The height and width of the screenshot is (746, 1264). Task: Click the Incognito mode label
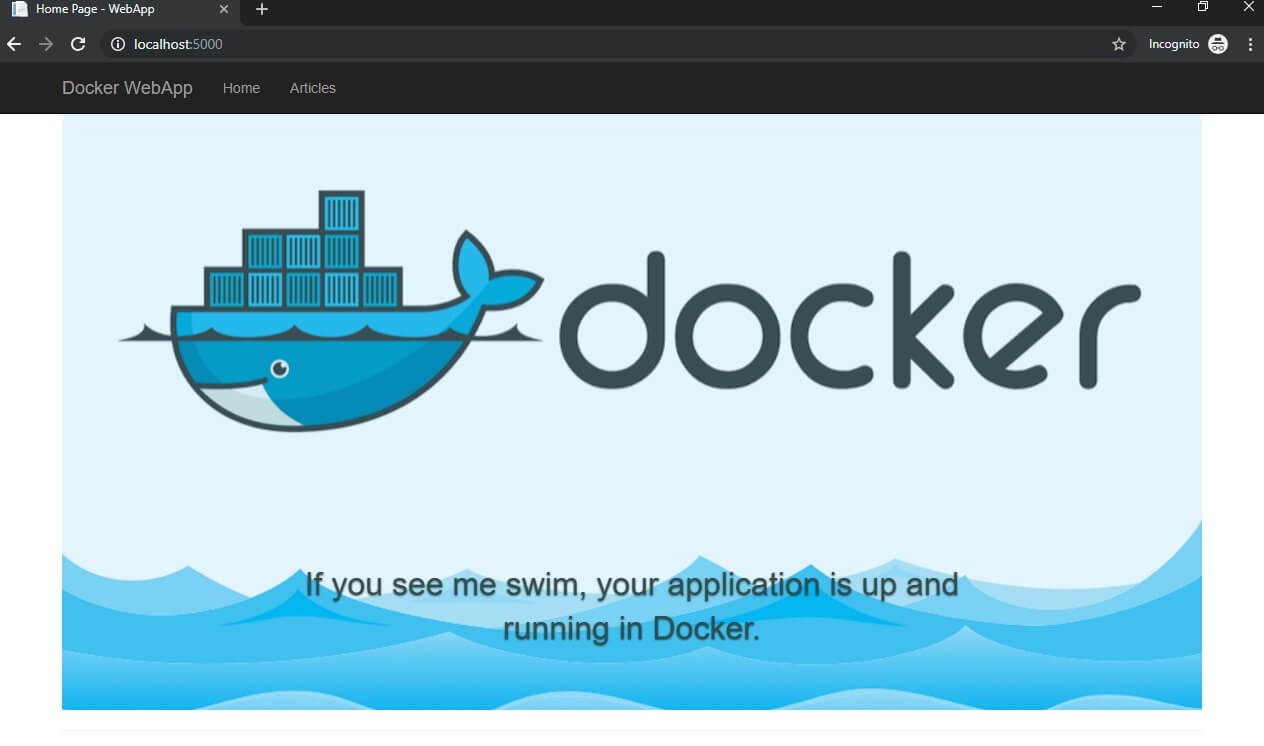click(x=1173, y=44)
